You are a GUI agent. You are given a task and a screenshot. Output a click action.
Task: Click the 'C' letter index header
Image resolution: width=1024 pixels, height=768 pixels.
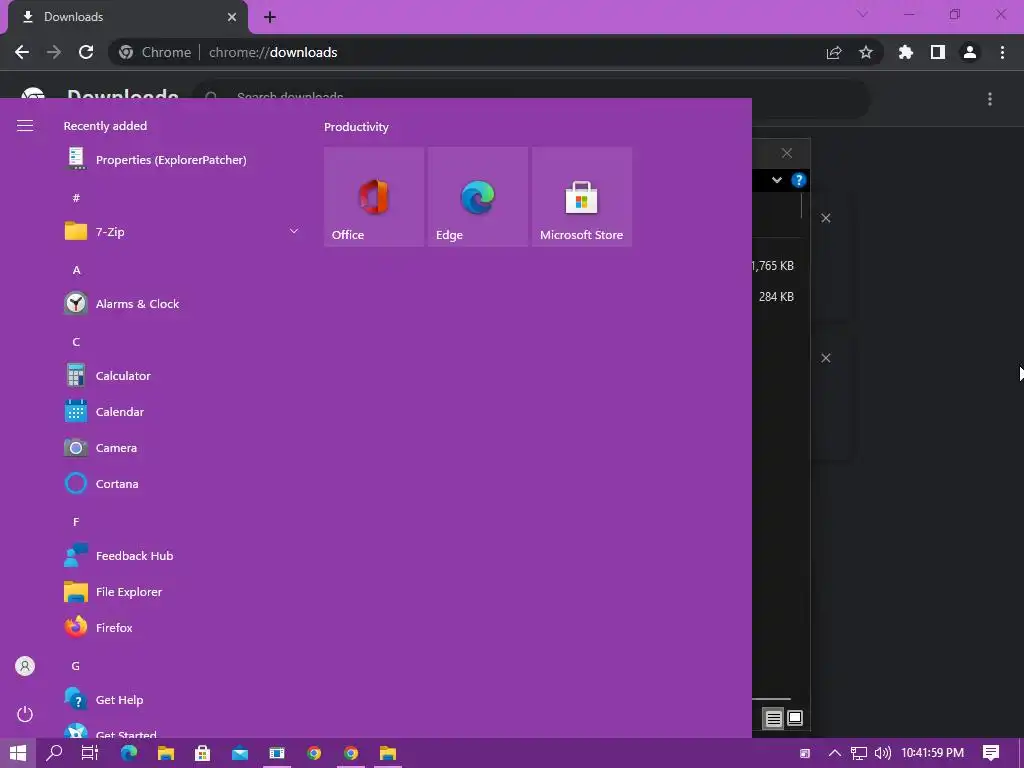(x=76, y=342)
